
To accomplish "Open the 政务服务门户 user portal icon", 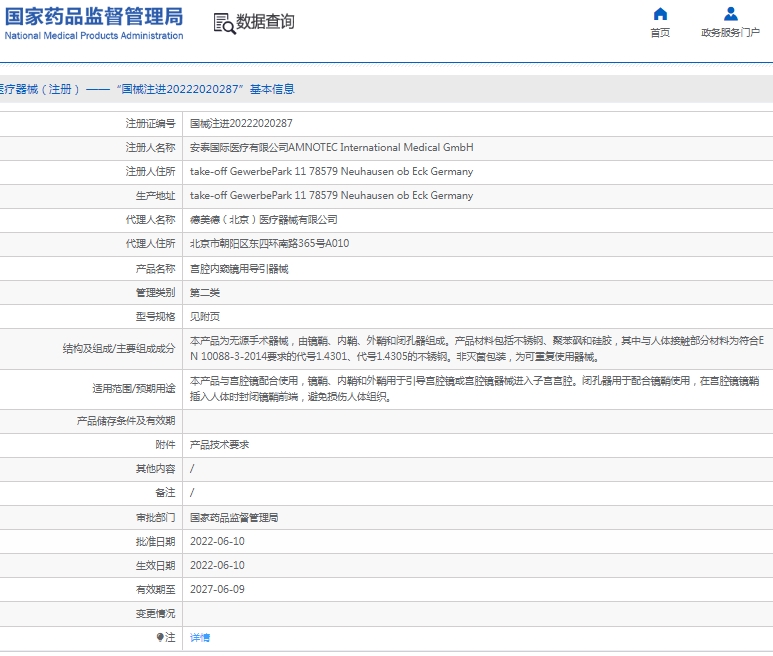I will (731, 14).
